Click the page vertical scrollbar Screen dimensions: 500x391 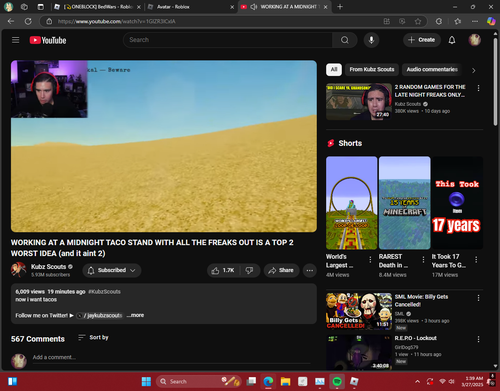[x=495, y=81]
